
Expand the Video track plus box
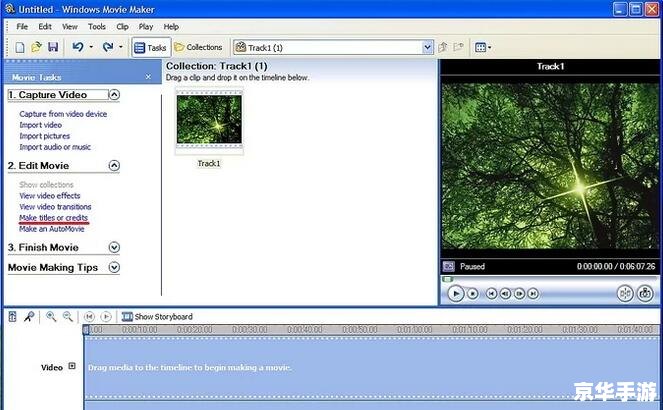point(72,366)
